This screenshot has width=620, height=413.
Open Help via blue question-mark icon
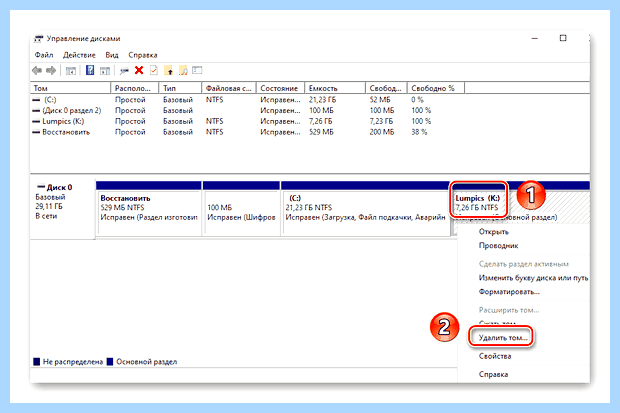coord(90,70)
